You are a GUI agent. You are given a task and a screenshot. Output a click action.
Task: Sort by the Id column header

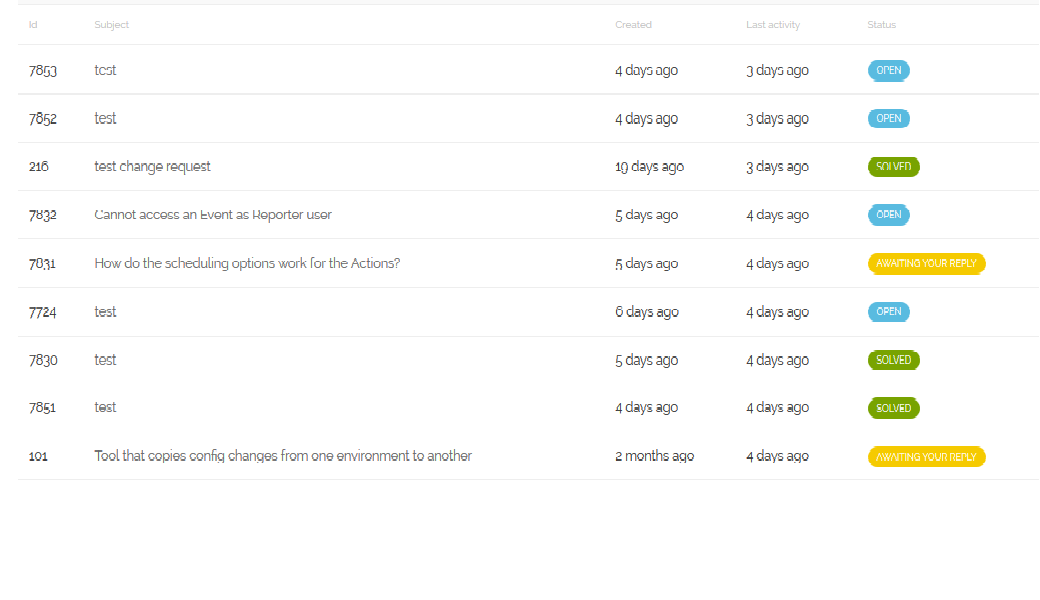(33, 25)
